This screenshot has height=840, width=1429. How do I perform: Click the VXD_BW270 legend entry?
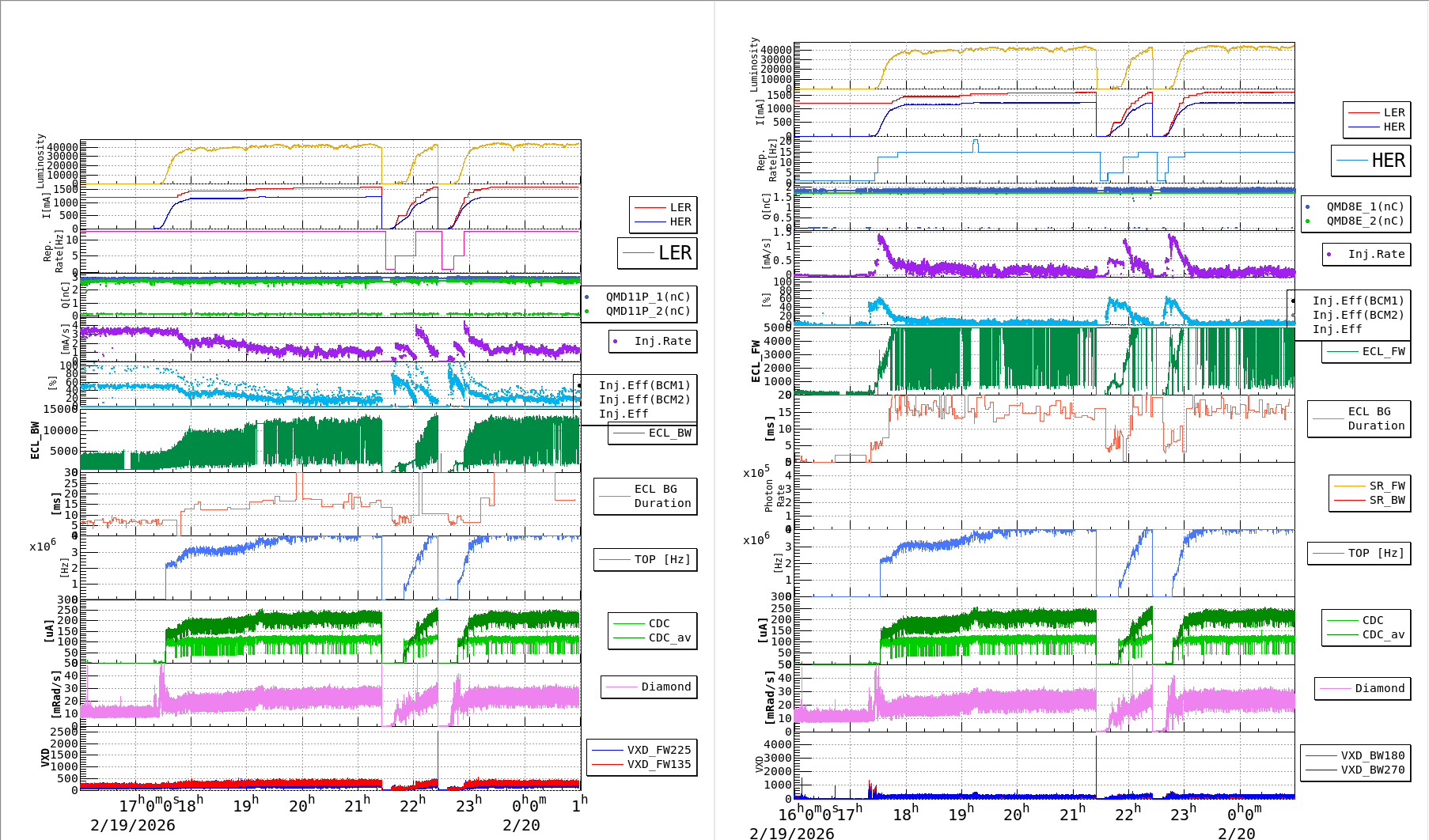[1372, 770]
